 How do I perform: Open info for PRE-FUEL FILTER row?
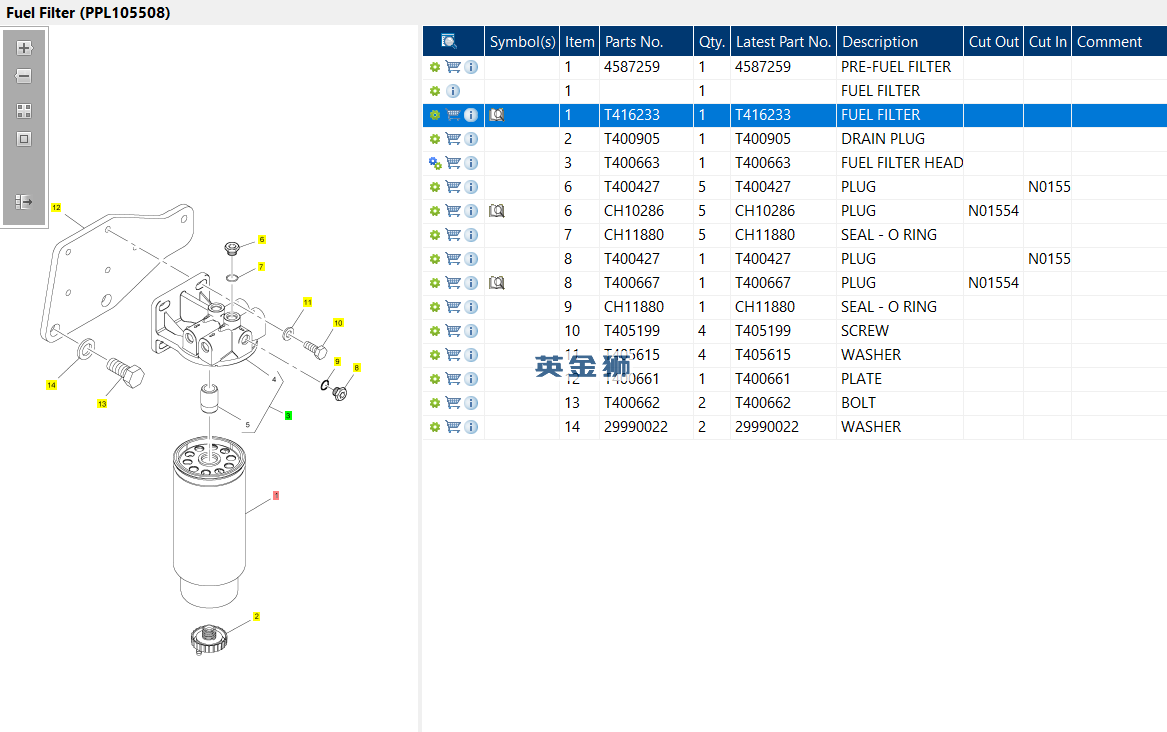tap(471, 67)
